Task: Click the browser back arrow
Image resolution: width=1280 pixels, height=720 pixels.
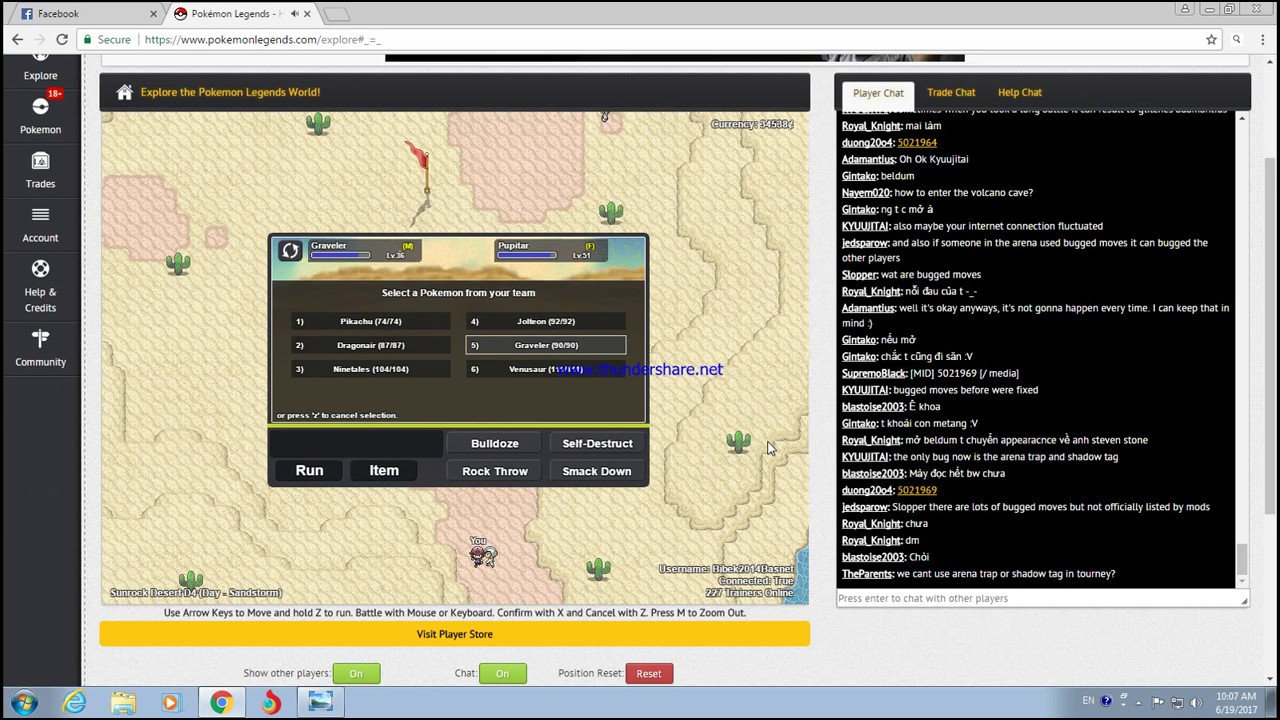Action: pos(17,39)
